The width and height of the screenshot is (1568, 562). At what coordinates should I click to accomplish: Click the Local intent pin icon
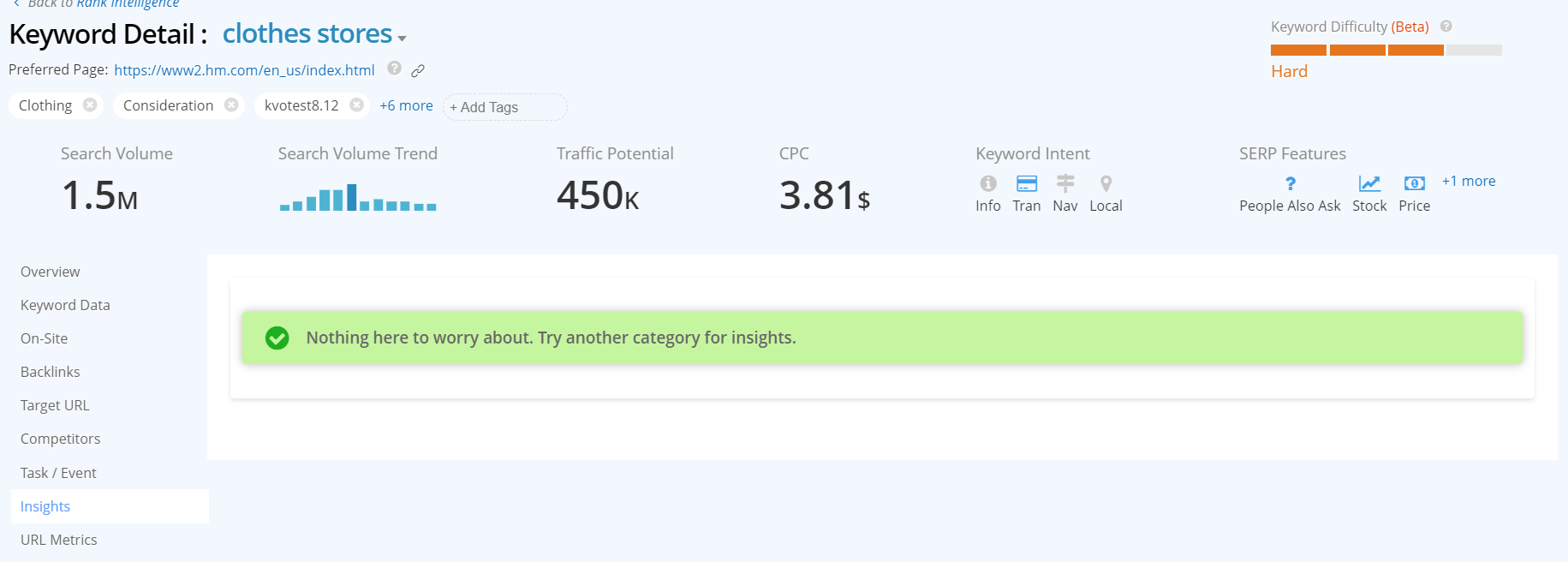[x=1106, y=183]
